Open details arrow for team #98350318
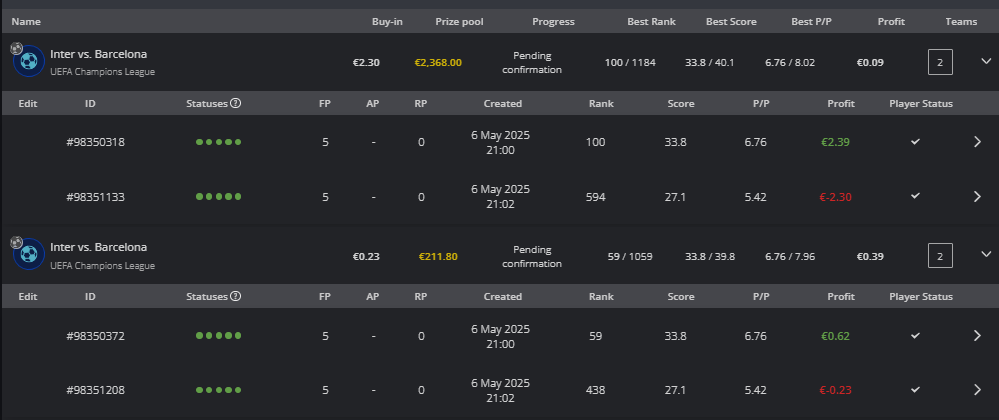999x420 pixels. [977, 142]
